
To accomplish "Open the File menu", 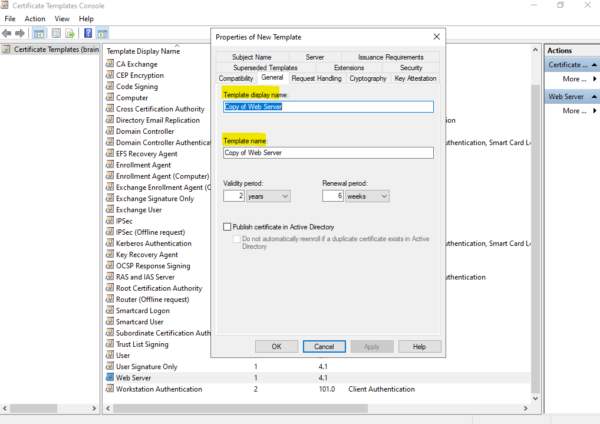I will (10, 19).
